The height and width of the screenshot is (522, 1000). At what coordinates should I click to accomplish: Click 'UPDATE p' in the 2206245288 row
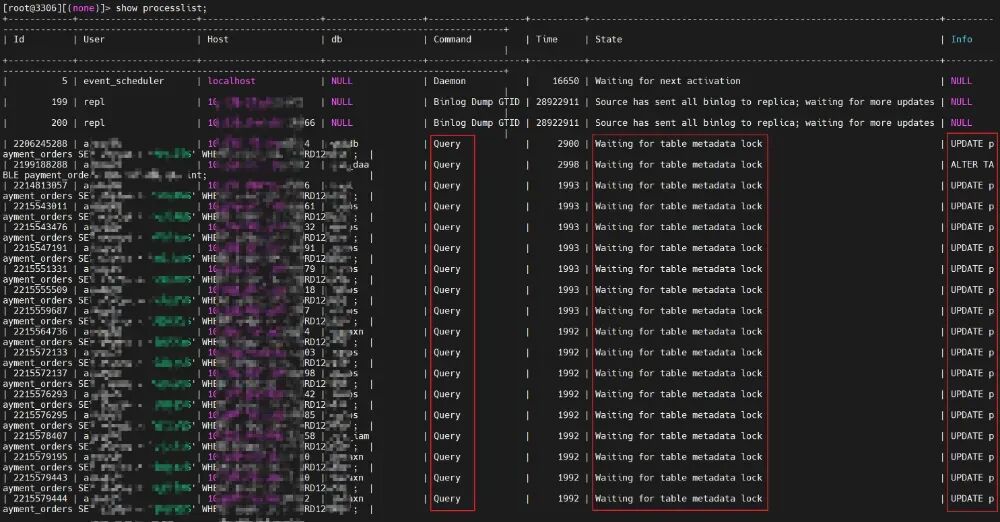[x=972, y=144]
